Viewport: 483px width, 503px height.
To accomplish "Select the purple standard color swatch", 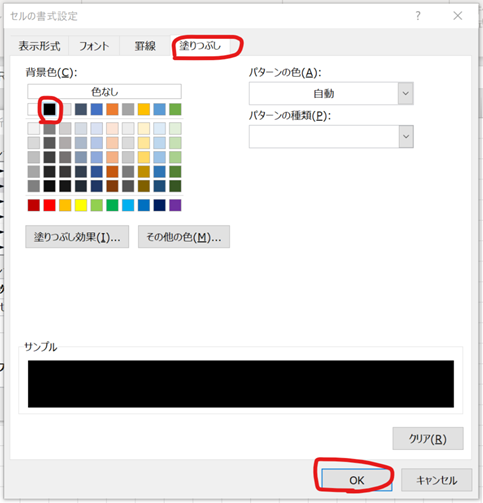I will click(175, 205).
